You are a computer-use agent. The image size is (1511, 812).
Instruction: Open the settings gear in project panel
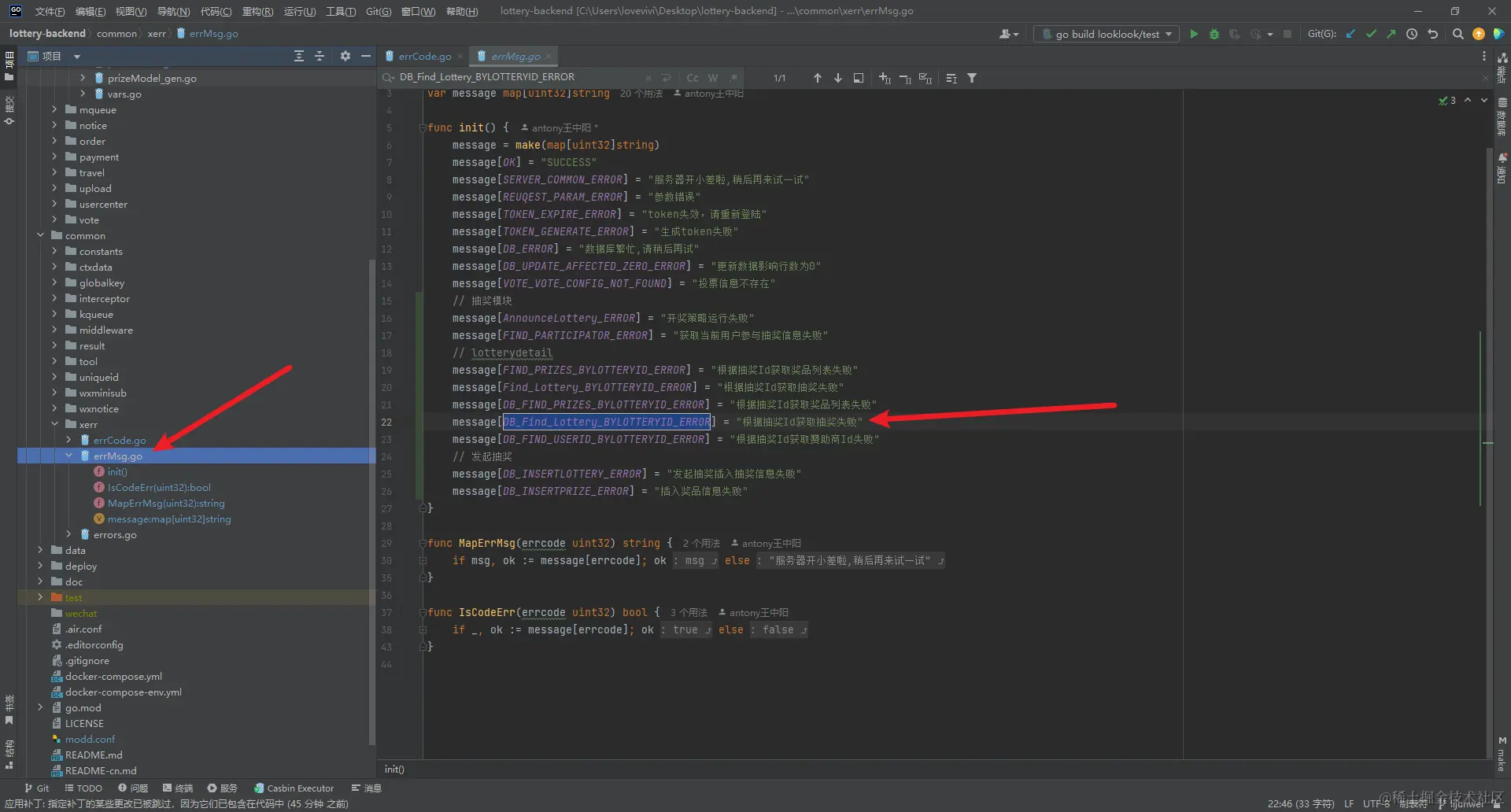[345, 56]
